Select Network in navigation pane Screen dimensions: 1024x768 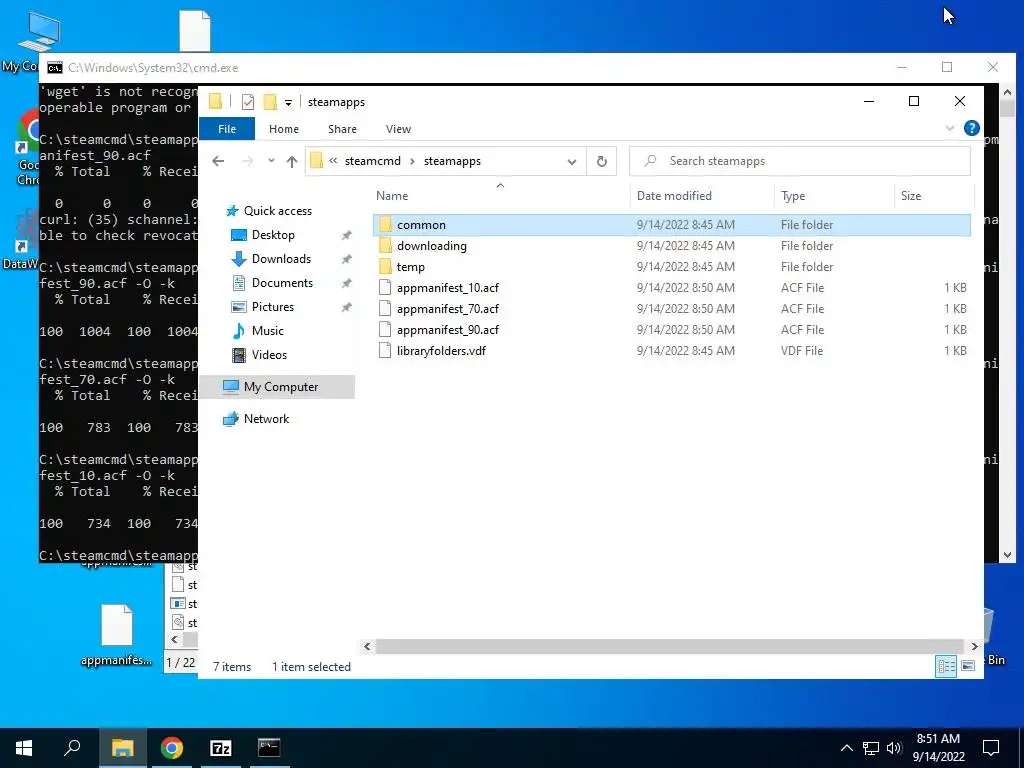[266, 419]
